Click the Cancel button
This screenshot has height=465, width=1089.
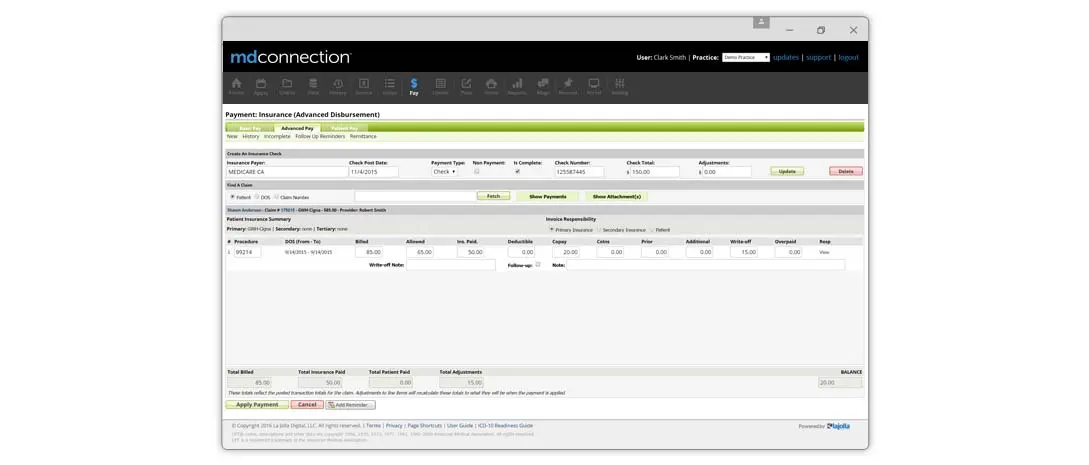coord(307,405)
